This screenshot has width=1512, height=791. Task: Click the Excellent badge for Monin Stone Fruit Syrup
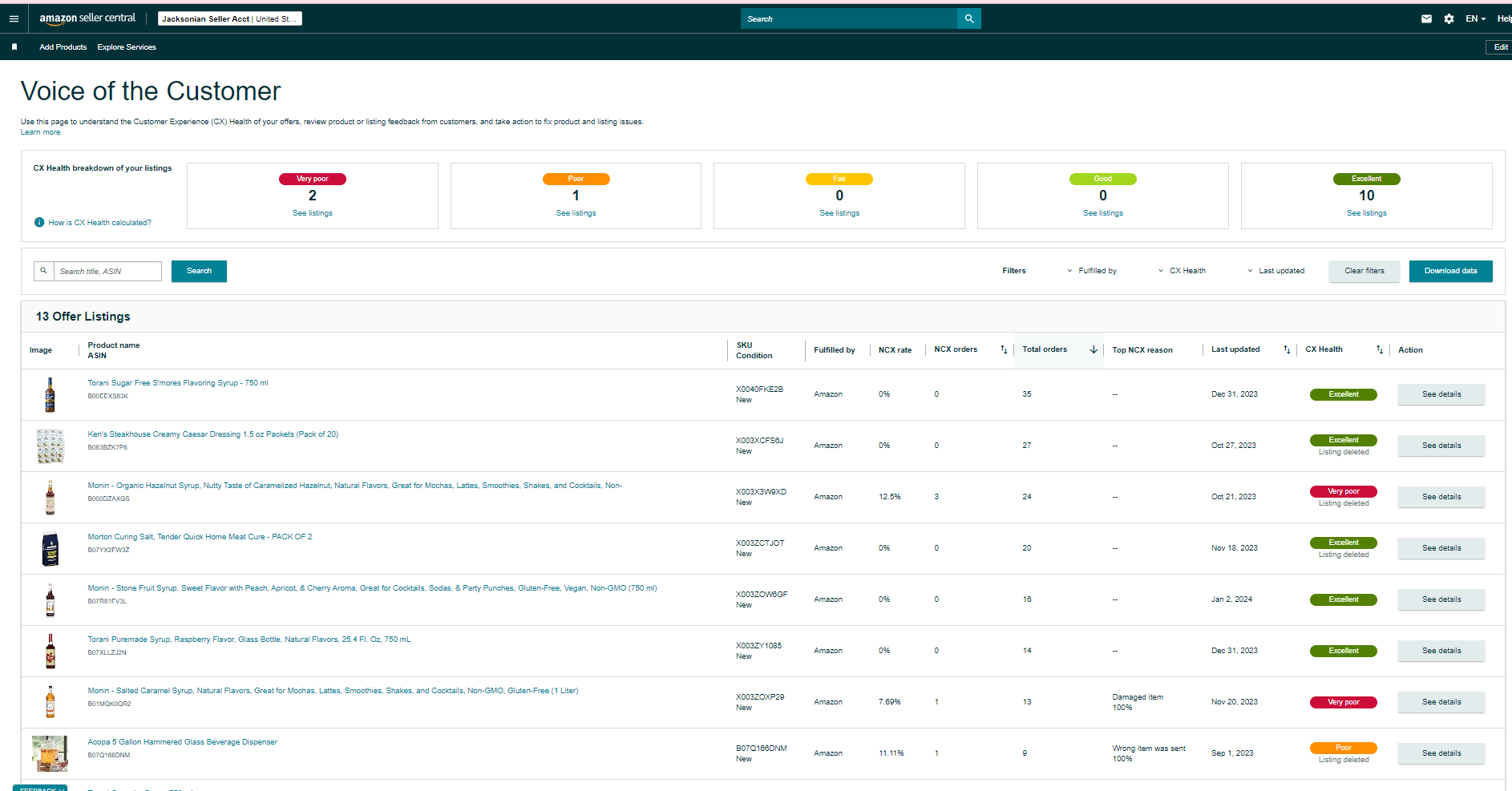click(x=1344, y=599)
